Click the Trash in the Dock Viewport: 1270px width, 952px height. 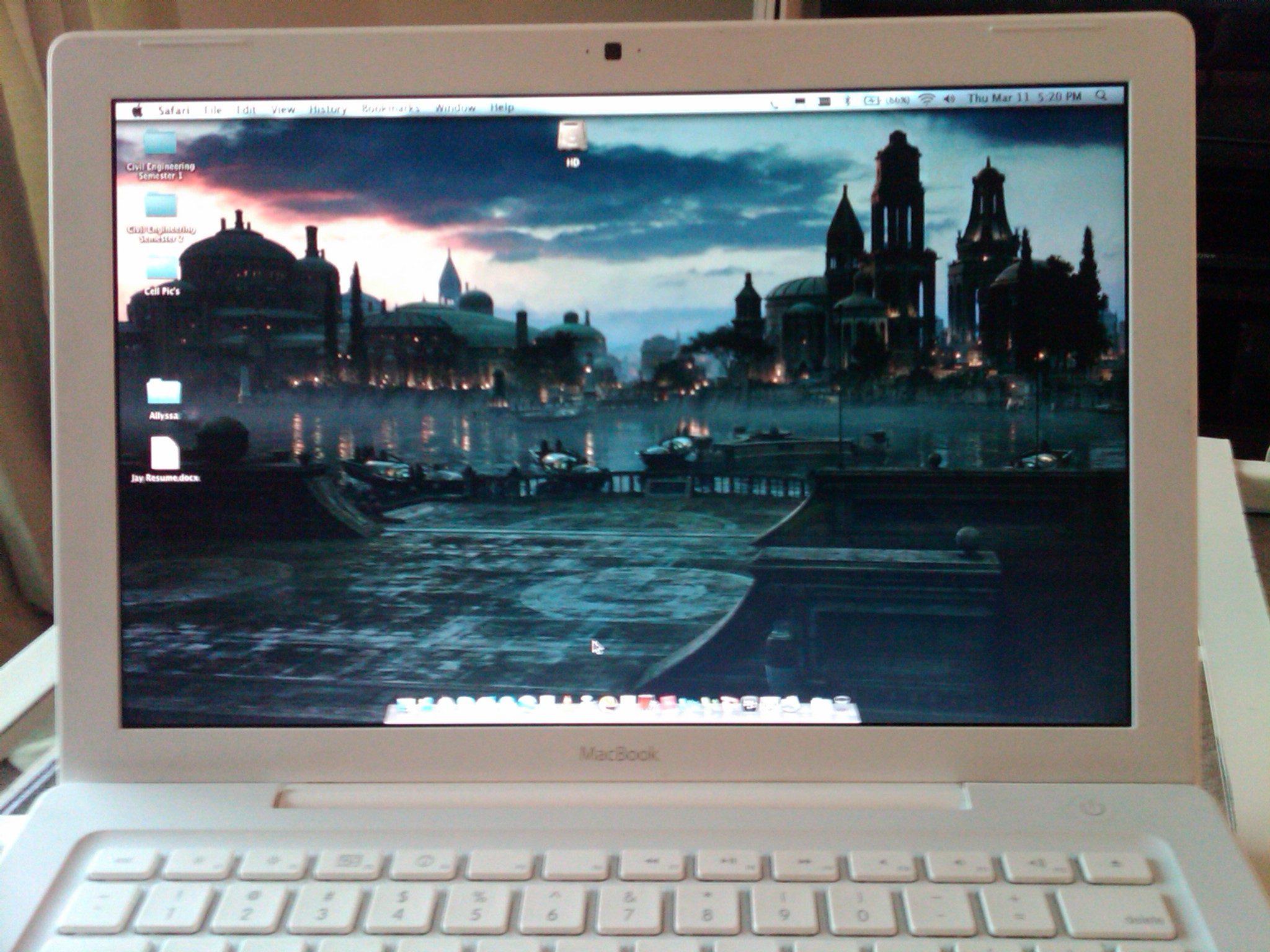[842, 704]
